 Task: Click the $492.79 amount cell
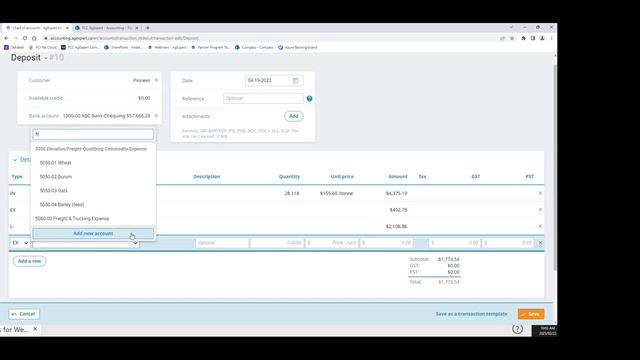coord(398,210)
